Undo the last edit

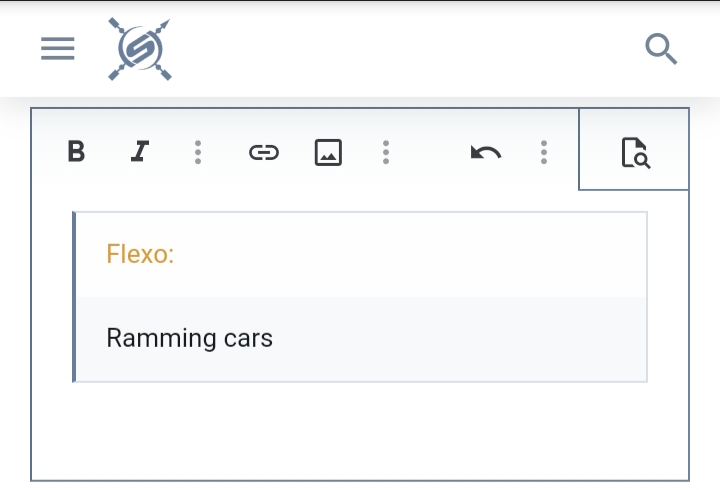coord(486,152)
